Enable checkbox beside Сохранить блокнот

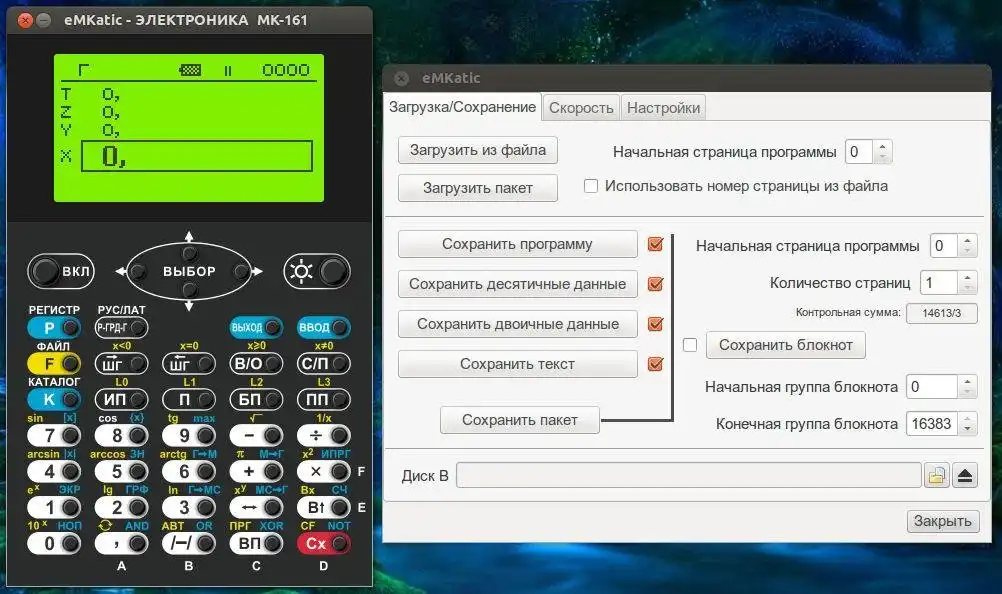690,345
